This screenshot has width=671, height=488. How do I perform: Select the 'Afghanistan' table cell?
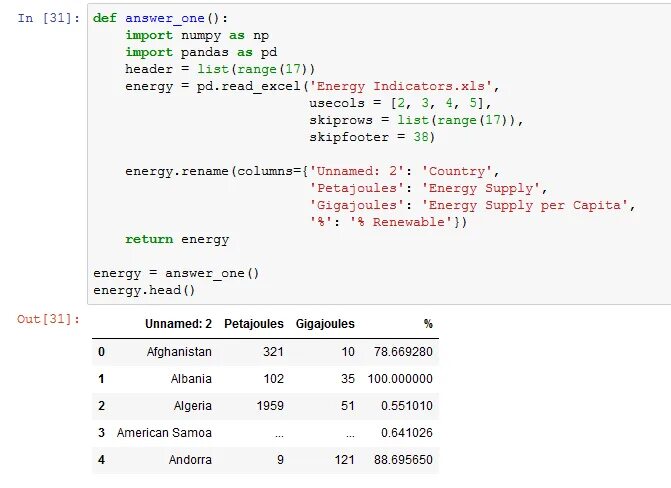pos(179,352)
